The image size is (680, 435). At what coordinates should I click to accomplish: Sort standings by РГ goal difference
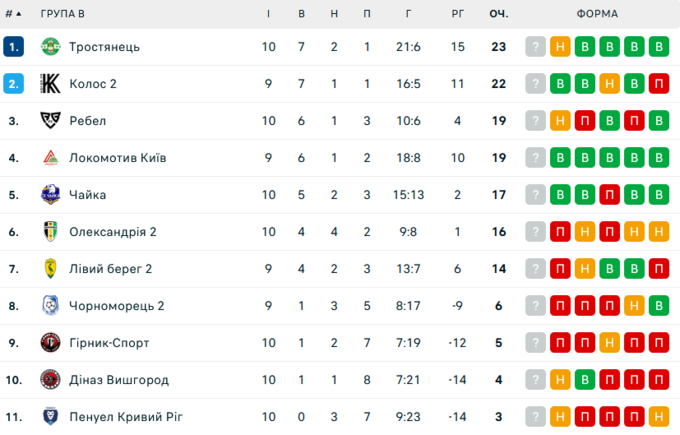458,14
